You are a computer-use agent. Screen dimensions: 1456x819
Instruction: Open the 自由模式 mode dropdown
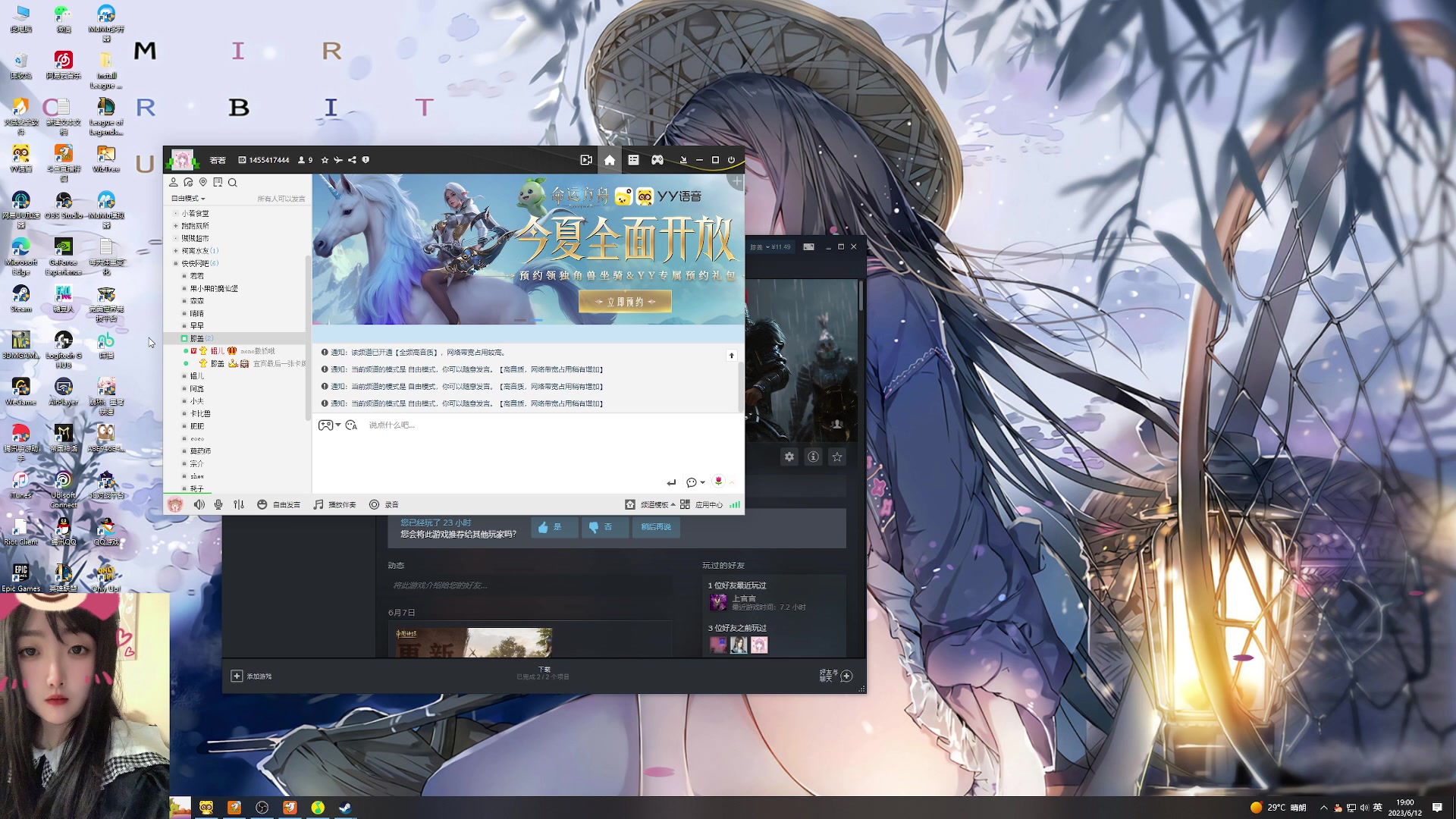[x=188, y=199]
